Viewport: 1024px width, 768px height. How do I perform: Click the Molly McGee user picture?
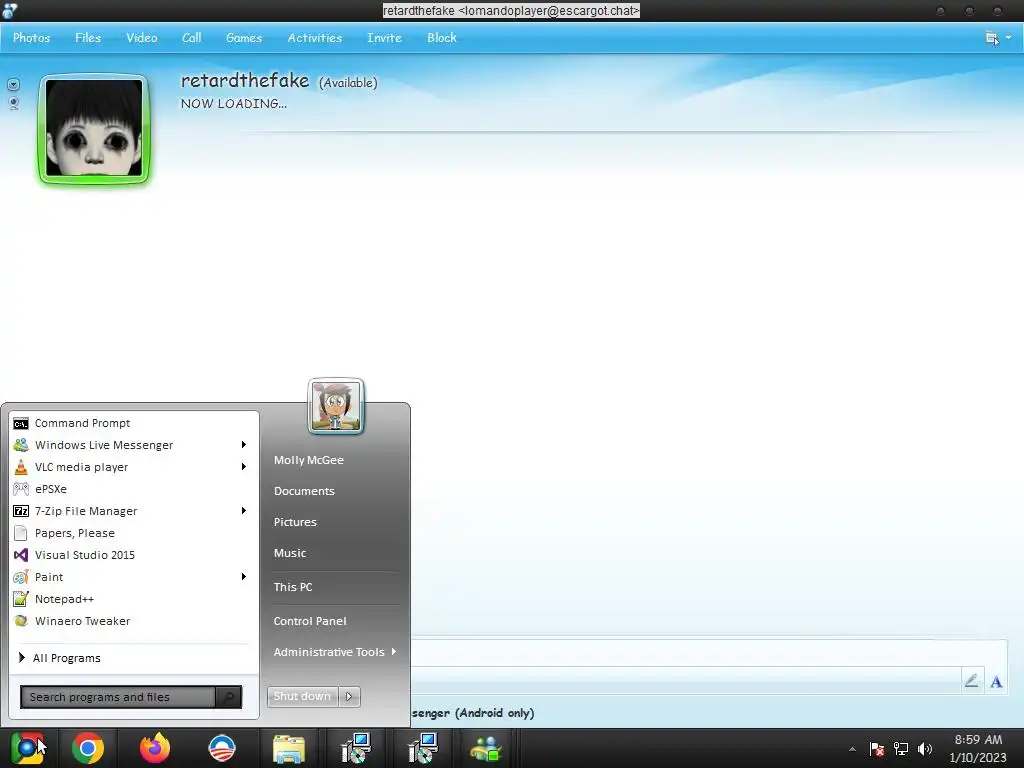pos(336,406)
